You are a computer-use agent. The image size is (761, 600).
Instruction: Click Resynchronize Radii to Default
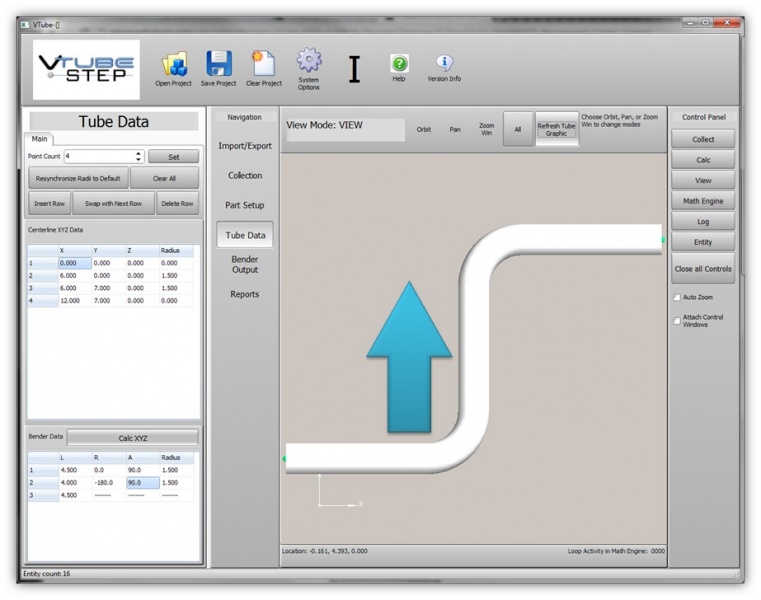point(77,178)
